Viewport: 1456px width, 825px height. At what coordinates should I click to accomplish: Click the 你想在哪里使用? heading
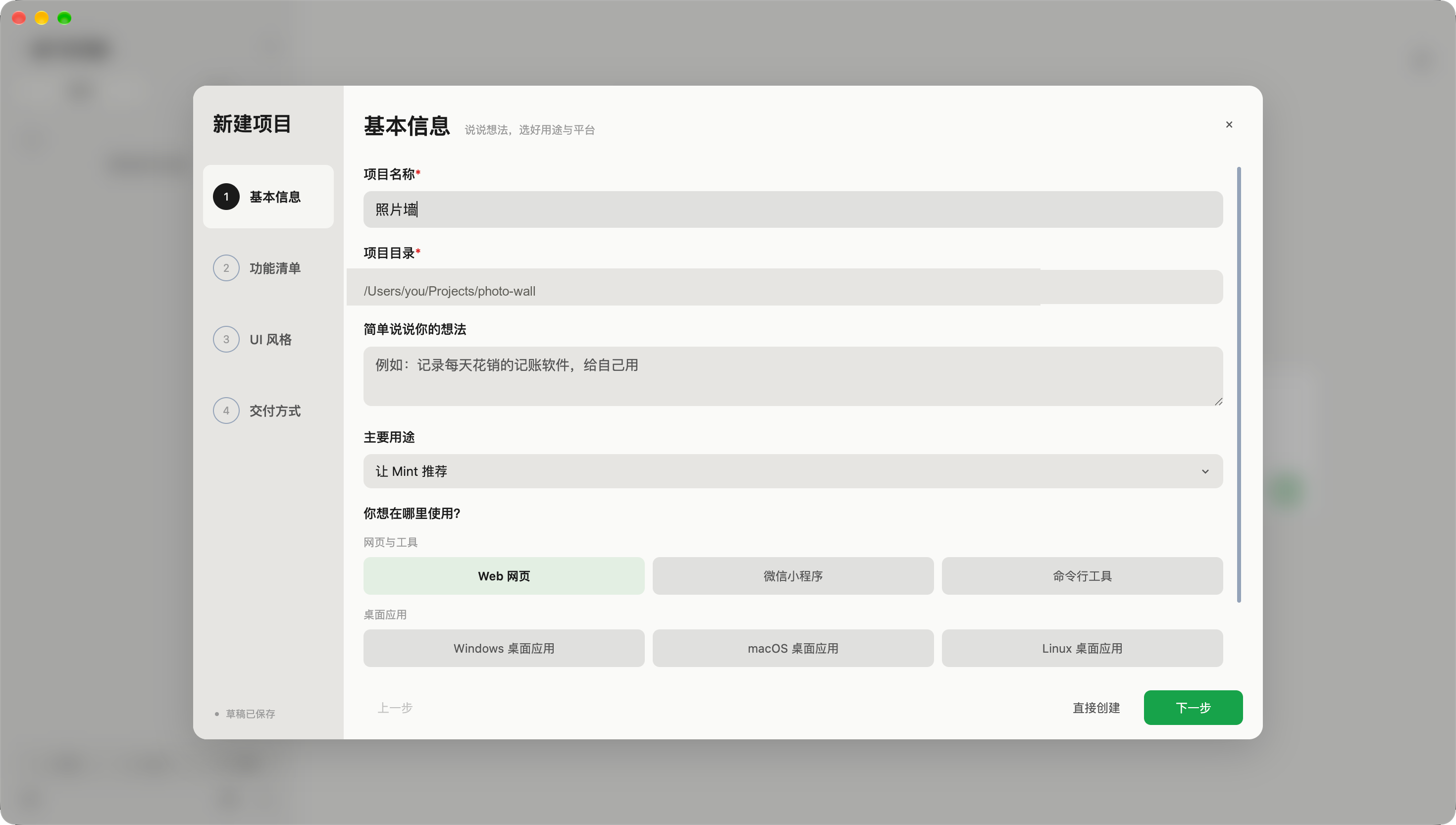pos(412,514)
